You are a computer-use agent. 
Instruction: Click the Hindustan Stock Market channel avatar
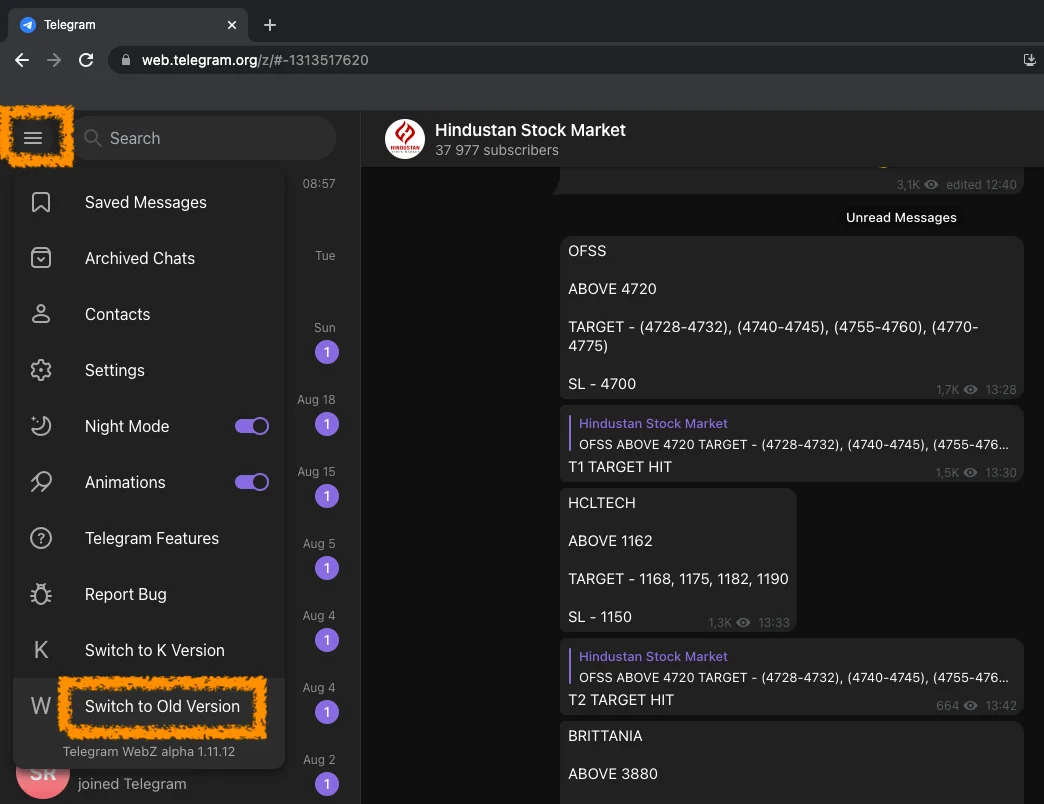tap(405, 139)
